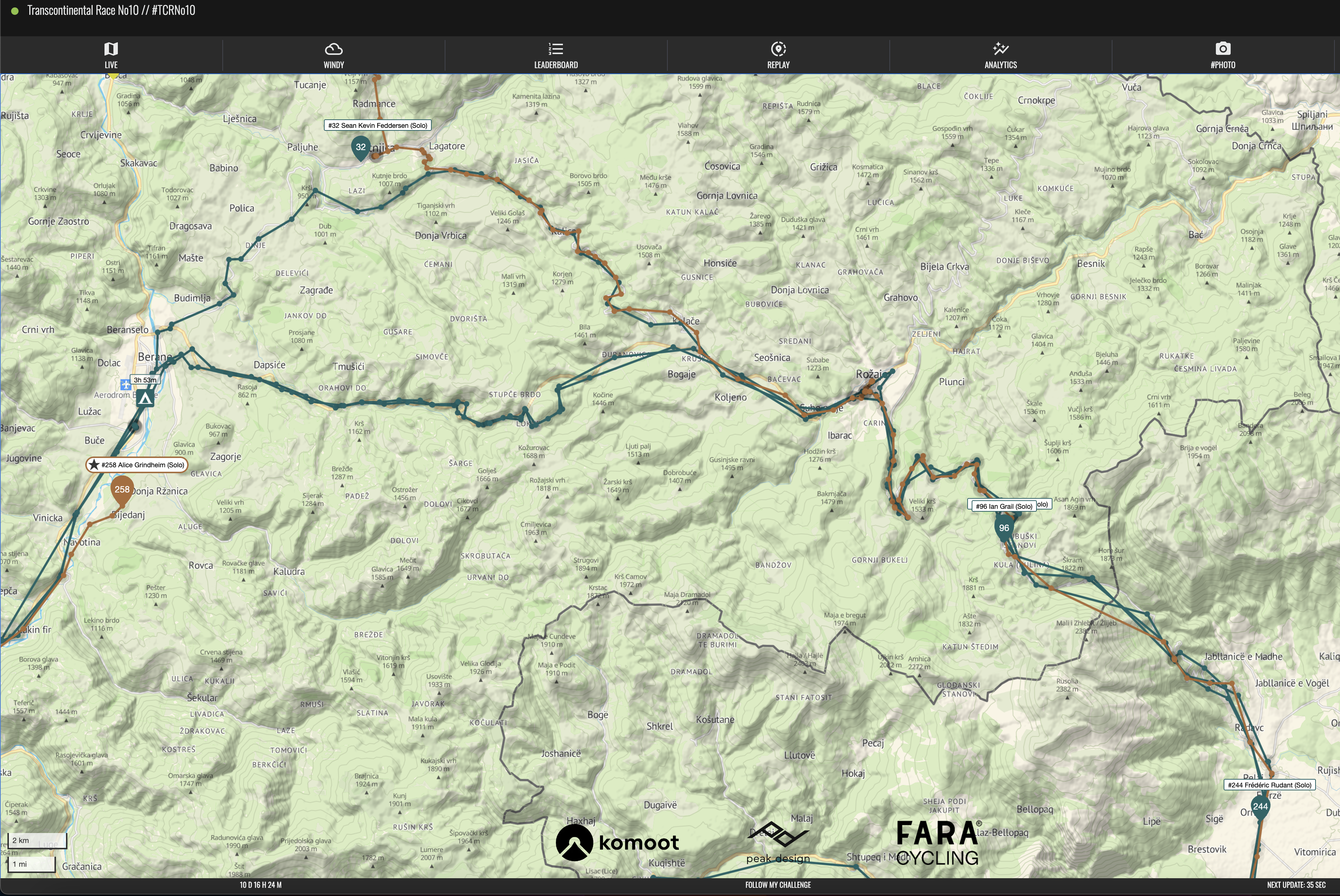Image resolution: width=1340 pixels, height=896 pixels.
Task: Click the Donja Vrbica place label
Action: click(x=441, y=235)
